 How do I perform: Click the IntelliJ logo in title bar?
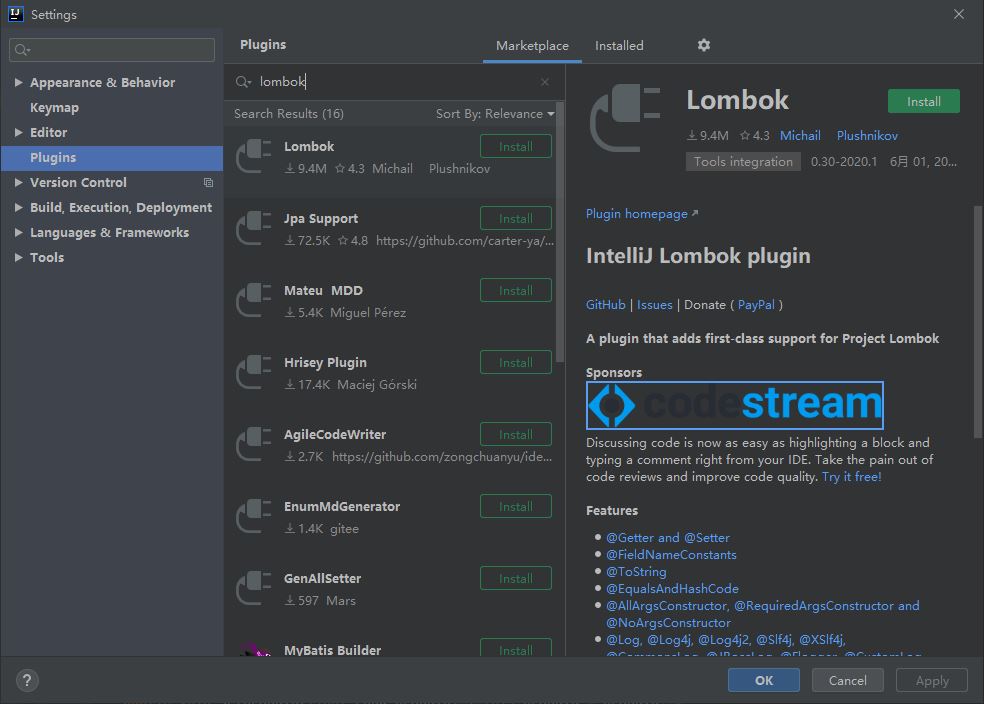pos(16,14)
